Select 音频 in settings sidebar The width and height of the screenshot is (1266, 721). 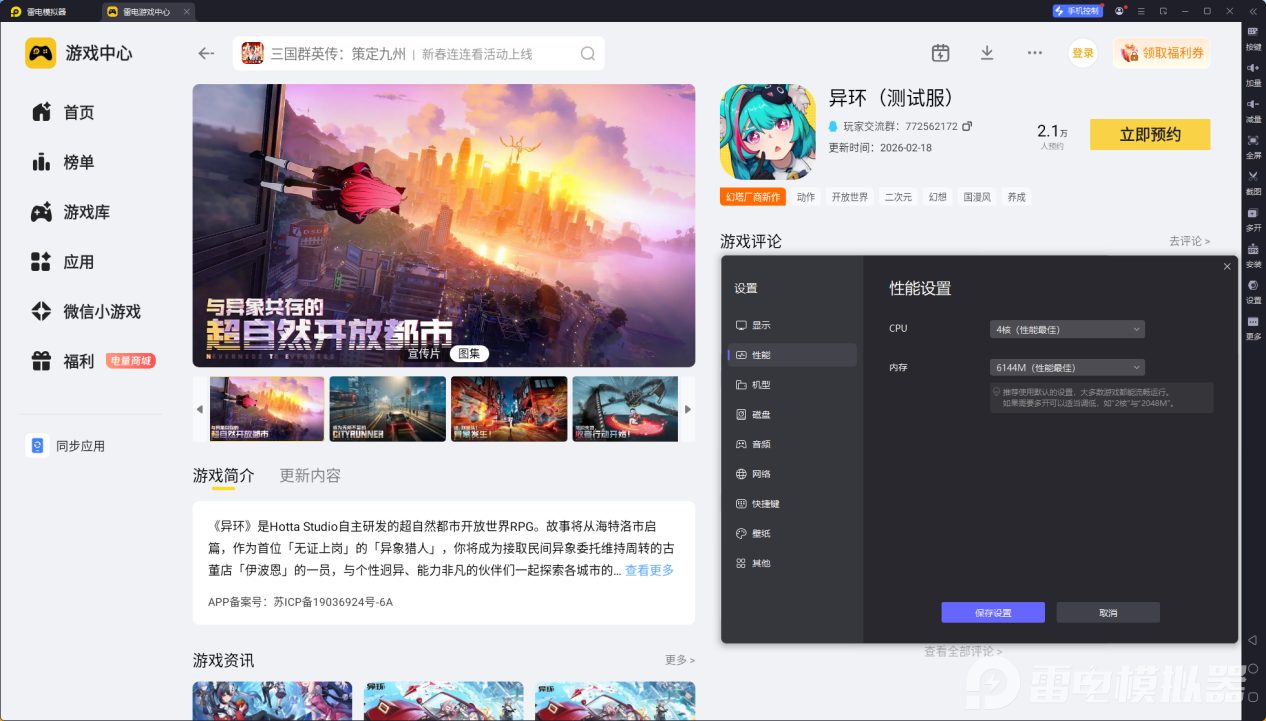[792, 444]
